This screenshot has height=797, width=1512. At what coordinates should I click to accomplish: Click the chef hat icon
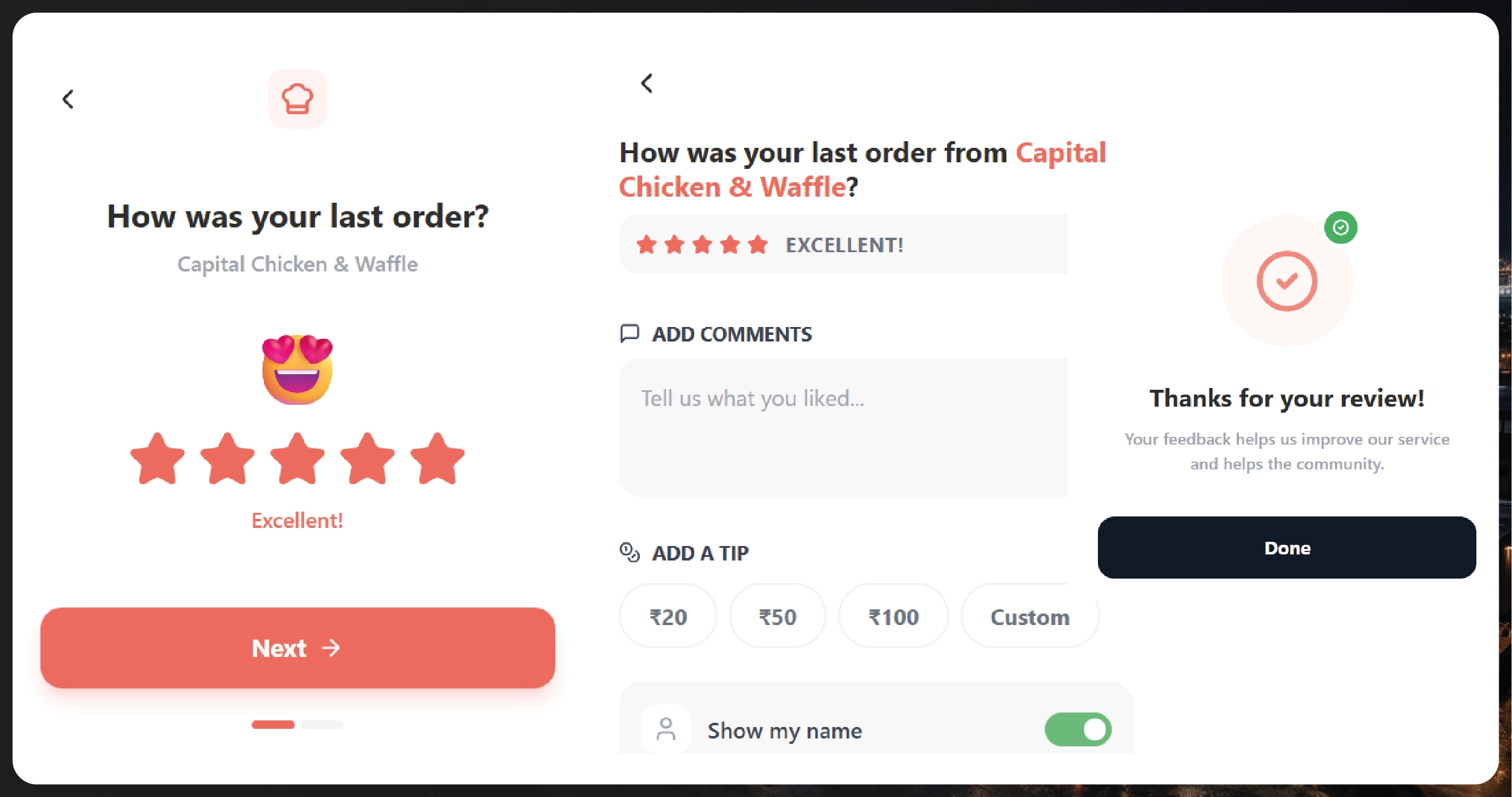click(296, 98)
